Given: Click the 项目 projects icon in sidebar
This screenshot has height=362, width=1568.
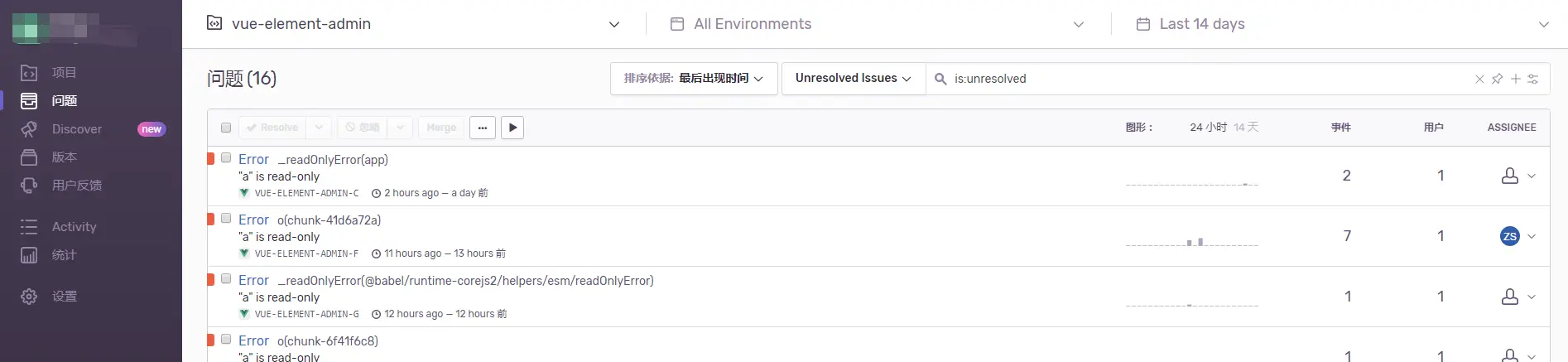Looking at the screenshot, I should [x=29, y=73].
